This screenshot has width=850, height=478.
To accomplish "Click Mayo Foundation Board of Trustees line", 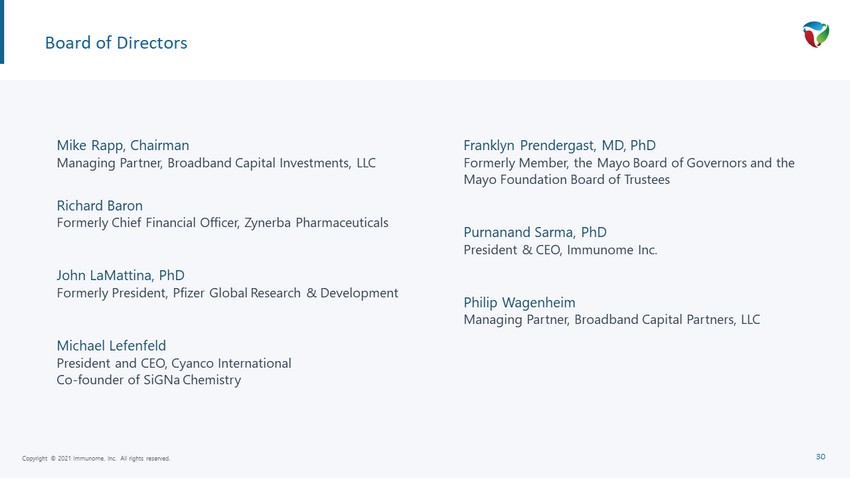I will [566, 180].
